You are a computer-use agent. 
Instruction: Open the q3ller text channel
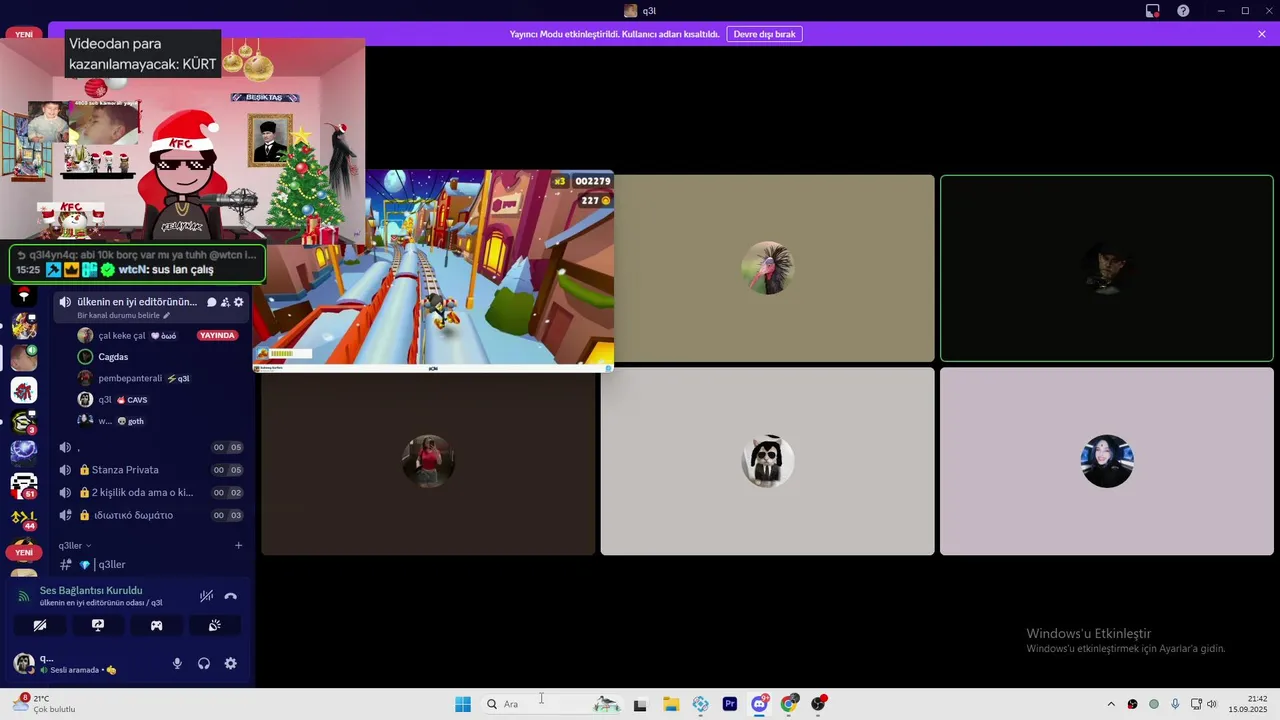click(150, 565)
